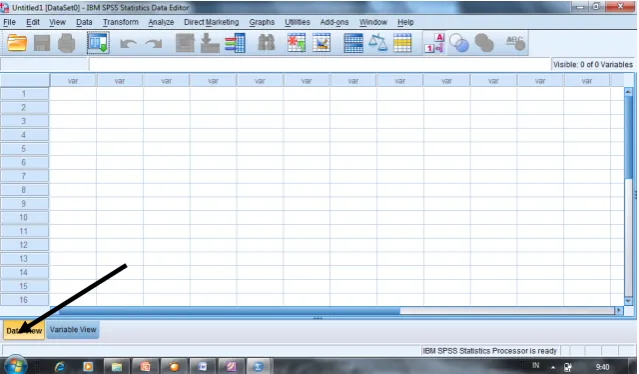
Task: Open the Graphs menu
Action: 262,22
